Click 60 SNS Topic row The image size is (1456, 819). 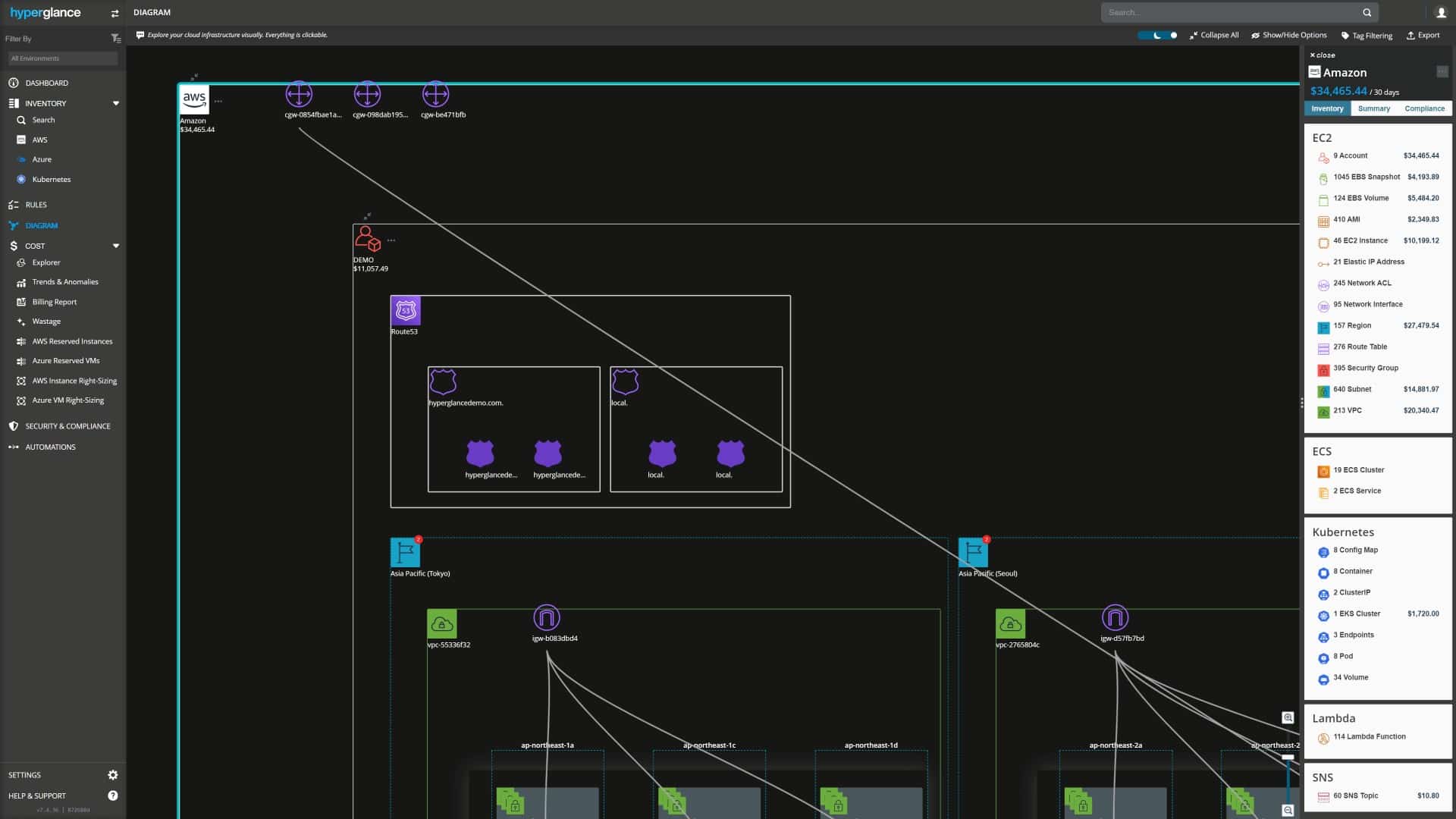tap(1377, 796)
